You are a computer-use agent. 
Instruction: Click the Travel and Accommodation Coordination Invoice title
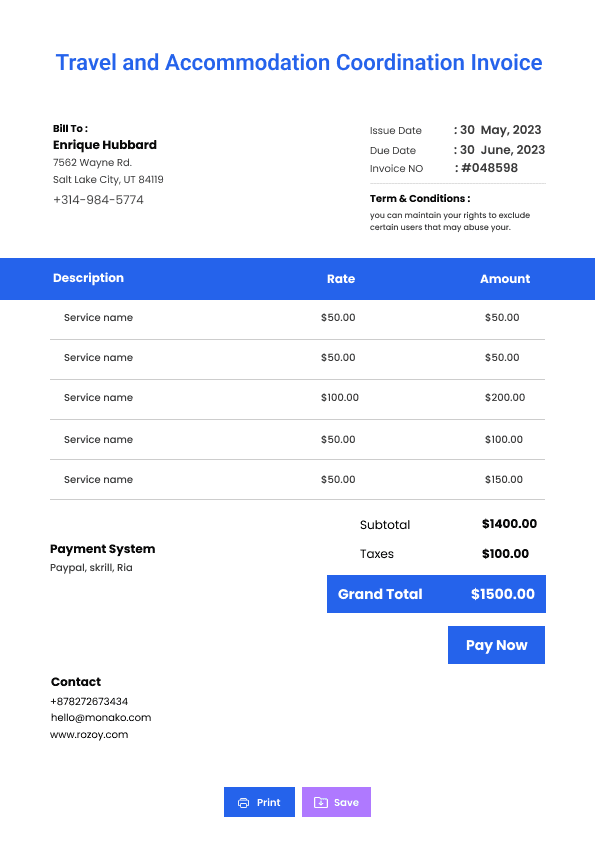299,62
